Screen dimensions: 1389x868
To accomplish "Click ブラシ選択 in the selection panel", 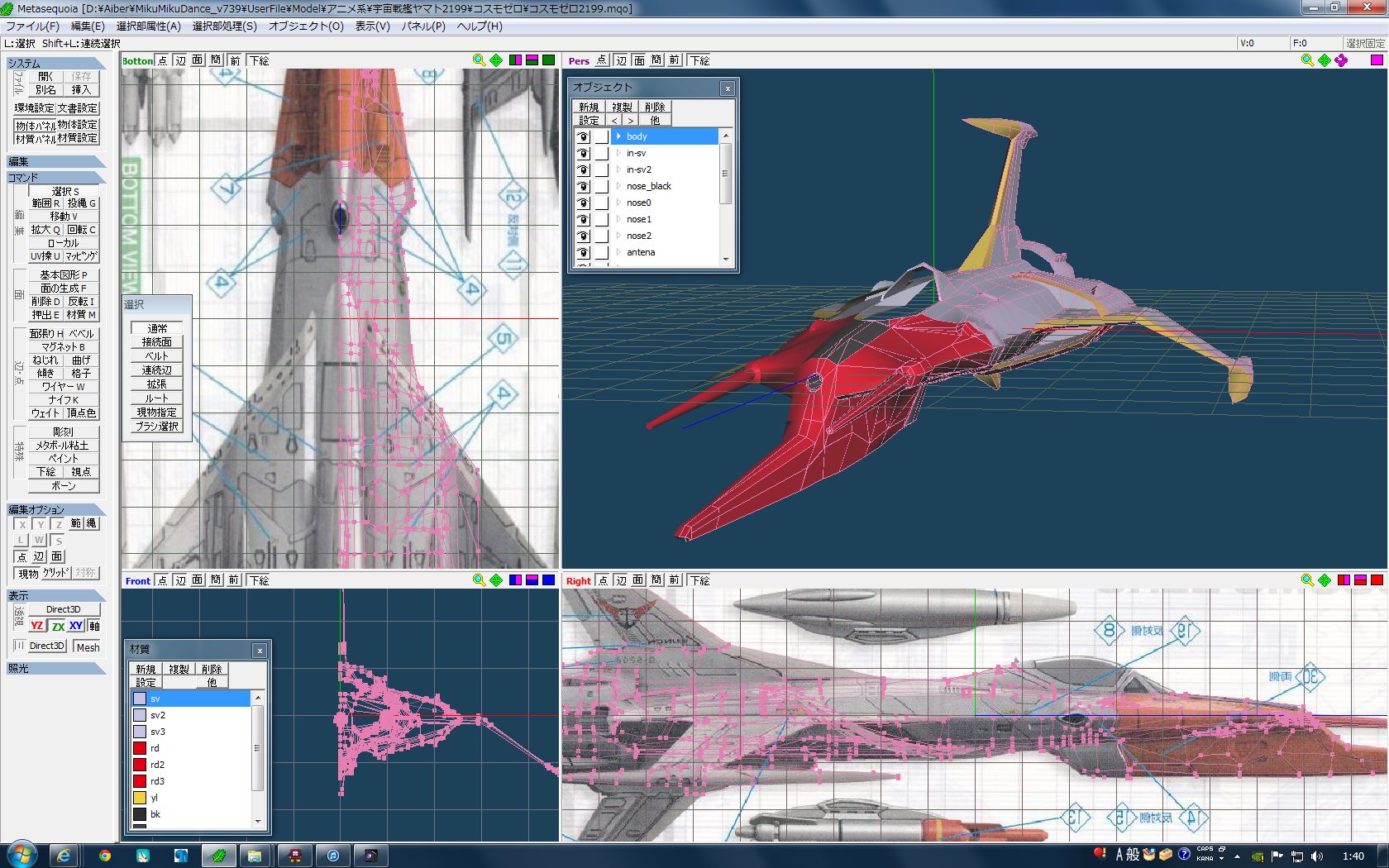I will [157, 427].
